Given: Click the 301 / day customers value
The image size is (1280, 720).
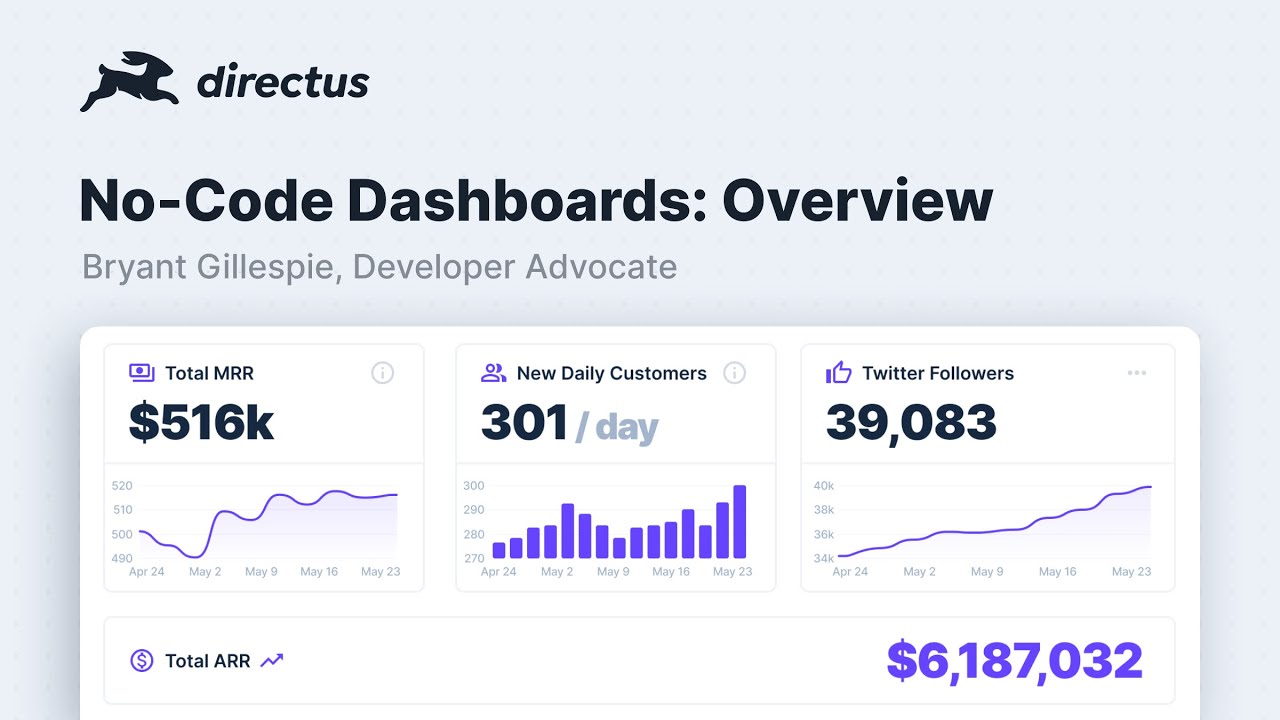Looking at the screenshot, I should click(x=569, y=422).
